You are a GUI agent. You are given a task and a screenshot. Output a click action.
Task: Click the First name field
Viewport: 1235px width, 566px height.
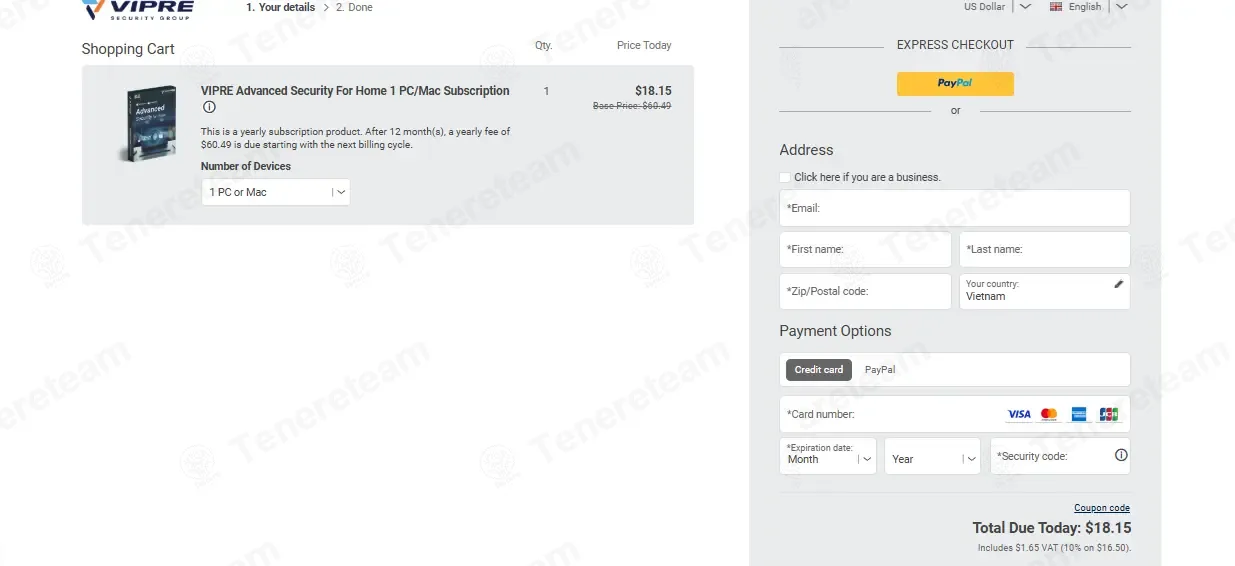coord(866,250)
